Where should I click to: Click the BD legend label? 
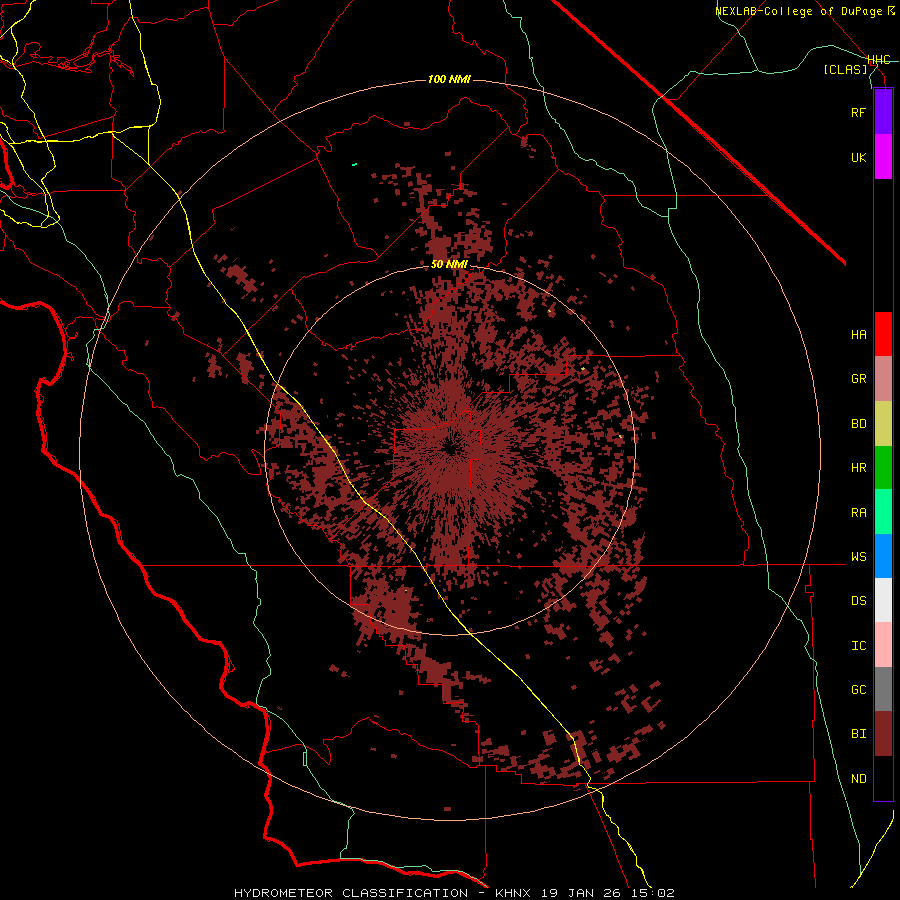(x=858, y=424)
